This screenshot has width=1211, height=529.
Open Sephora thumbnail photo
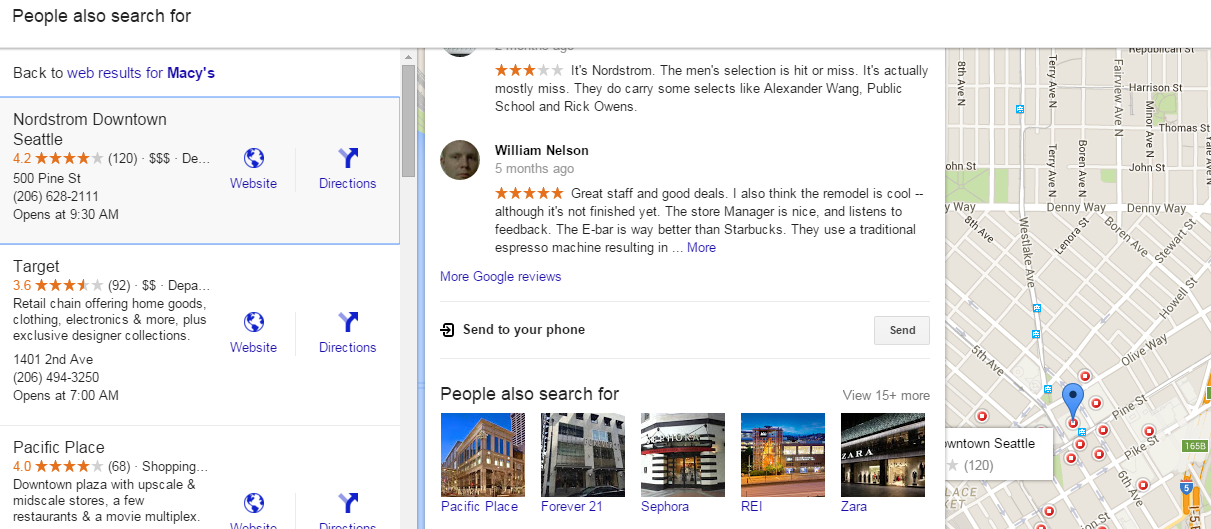point(682,455)
